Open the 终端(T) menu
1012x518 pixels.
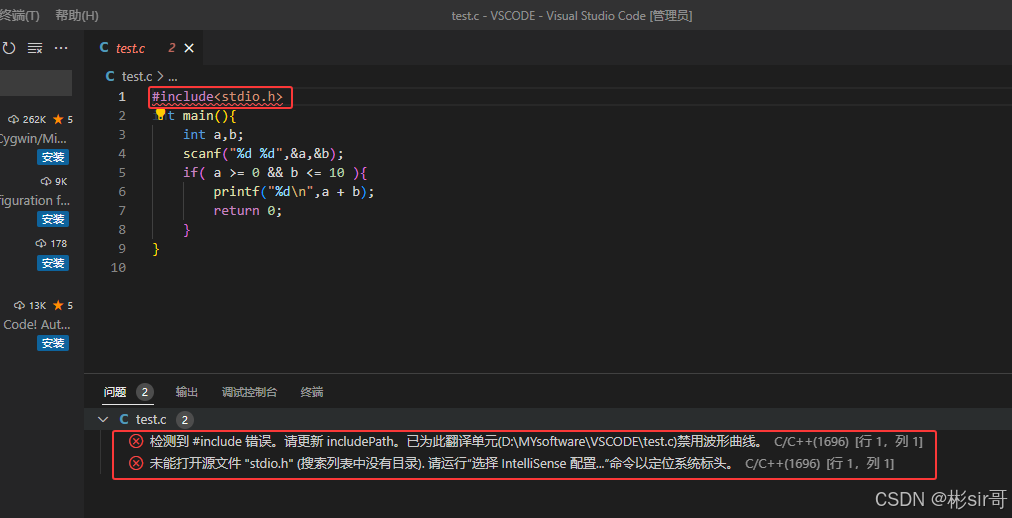[x=20, y=15]
